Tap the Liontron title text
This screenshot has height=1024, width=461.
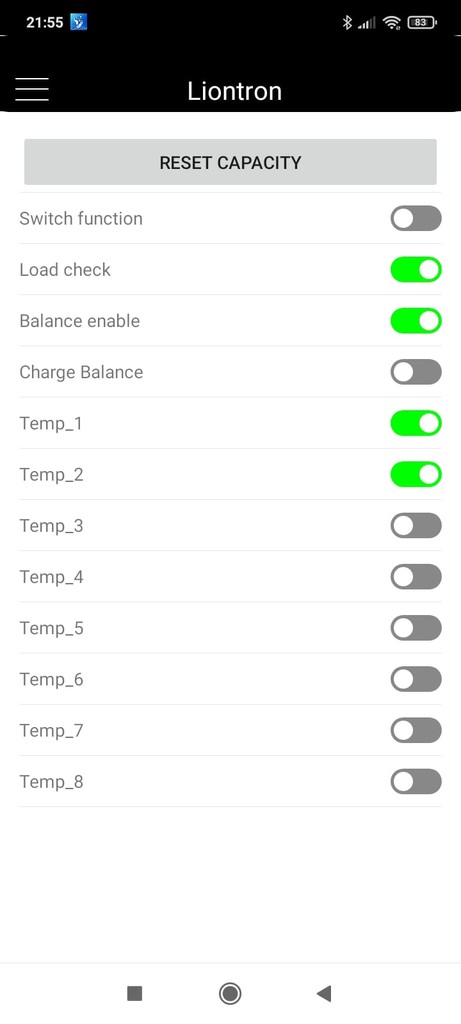(x=234, y=91)
